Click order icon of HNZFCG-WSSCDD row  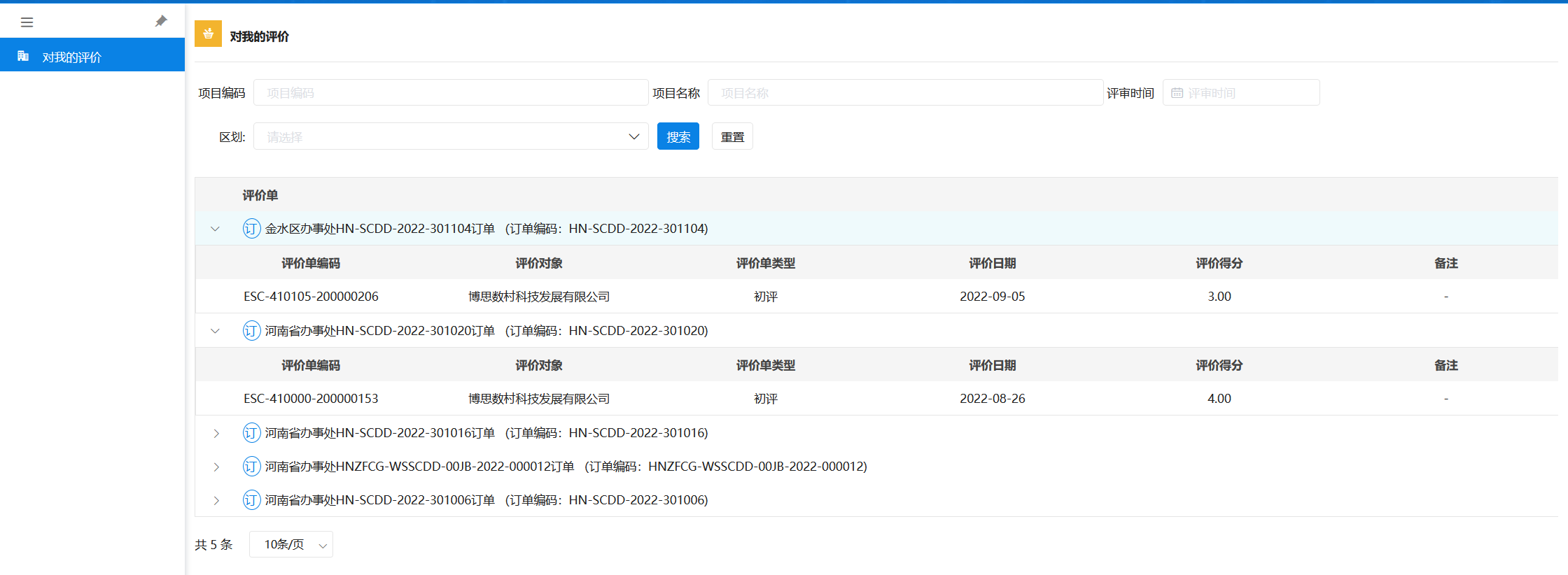click(x=251, y=467)
